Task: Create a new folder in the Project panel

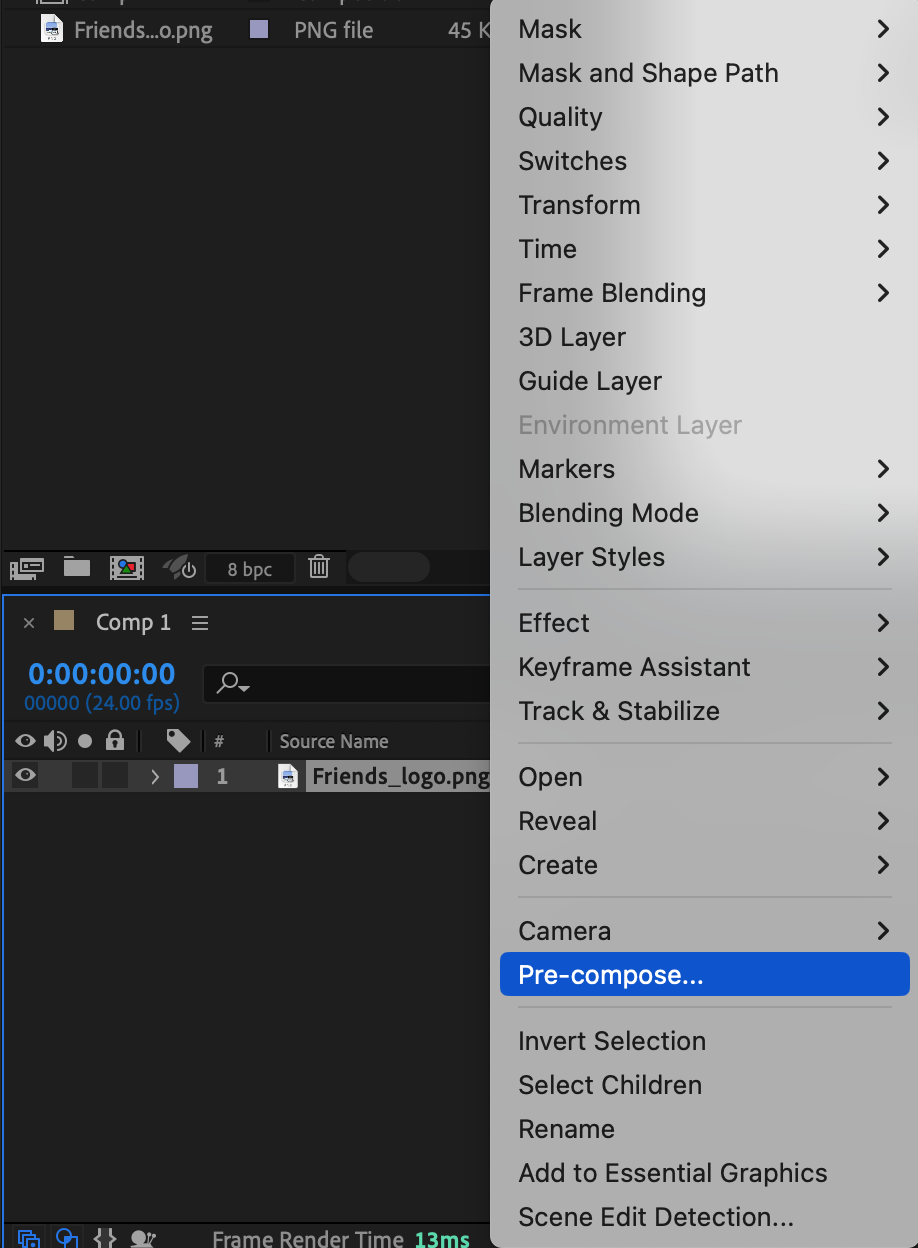Action: point(77,568)
